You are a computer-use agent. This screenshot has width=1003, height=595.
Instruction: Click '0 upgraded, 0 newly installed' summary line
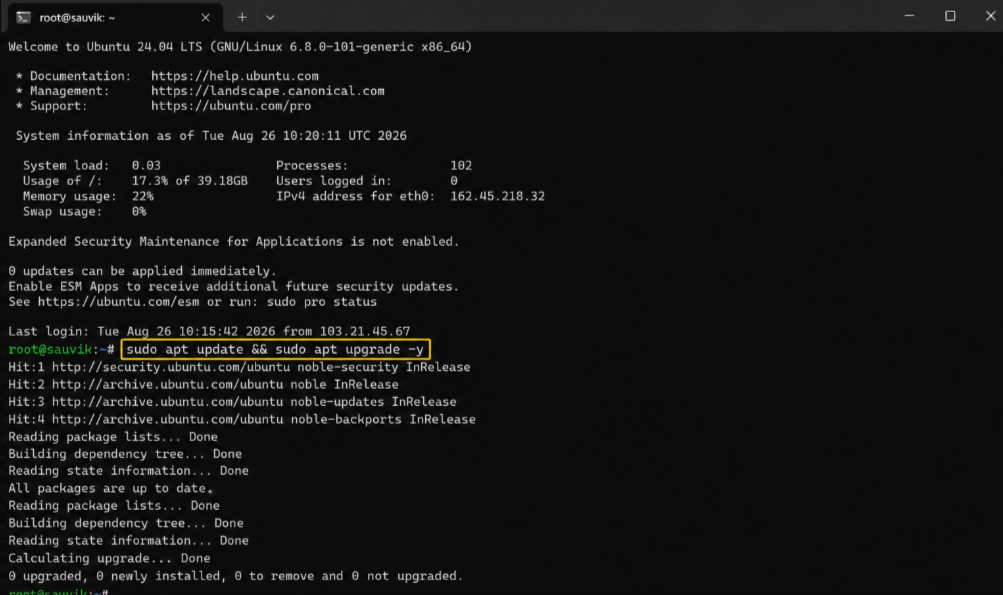(235, 576)
